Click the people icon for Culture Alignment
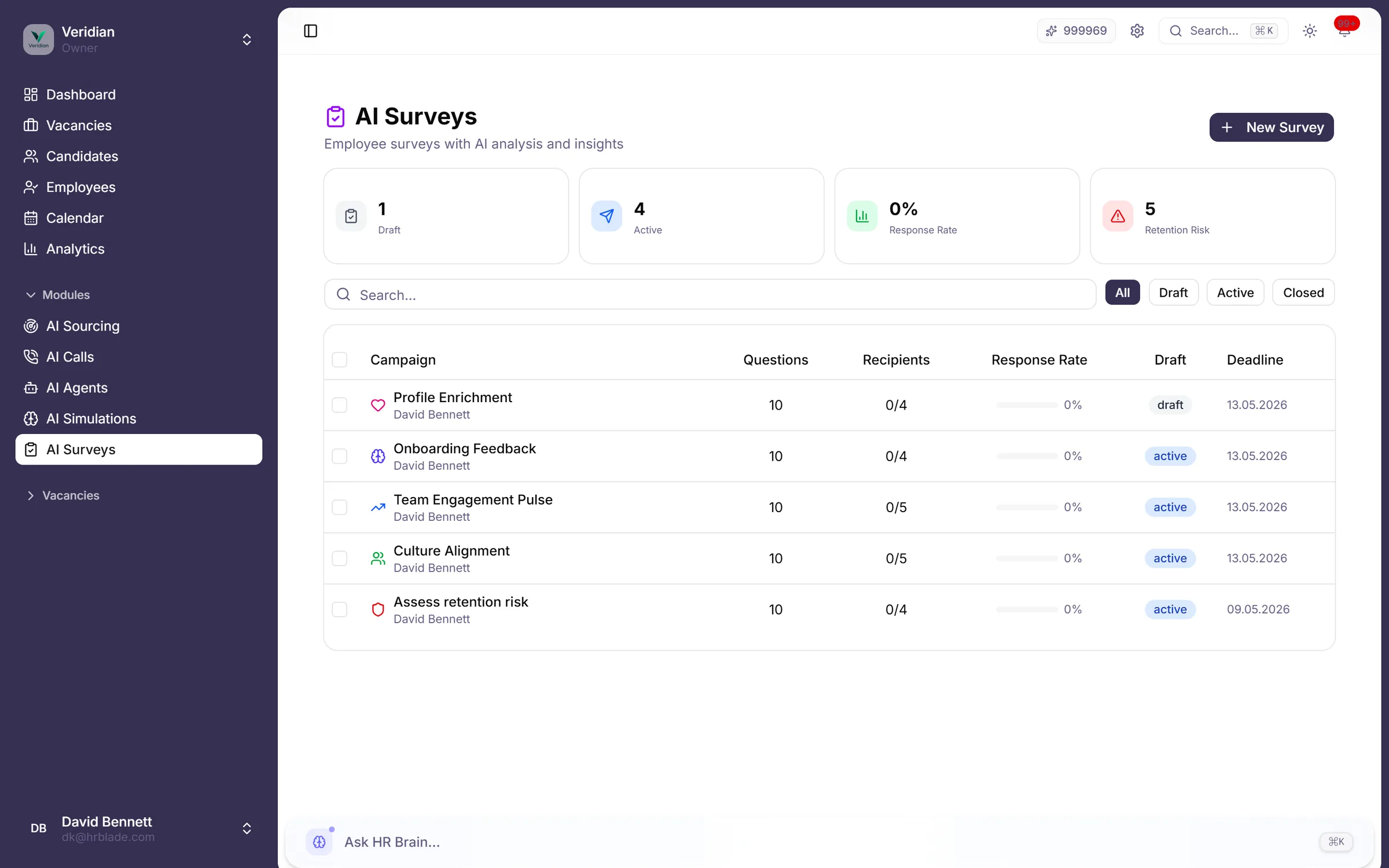Screen dimensions: 1389x868 point(378,558)
